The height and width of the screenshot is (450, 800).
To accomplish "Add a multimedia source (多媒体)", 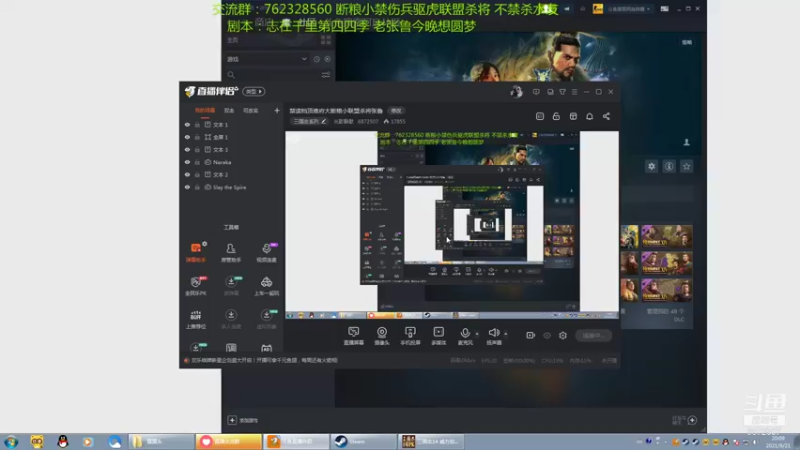I will click(438, 336).
